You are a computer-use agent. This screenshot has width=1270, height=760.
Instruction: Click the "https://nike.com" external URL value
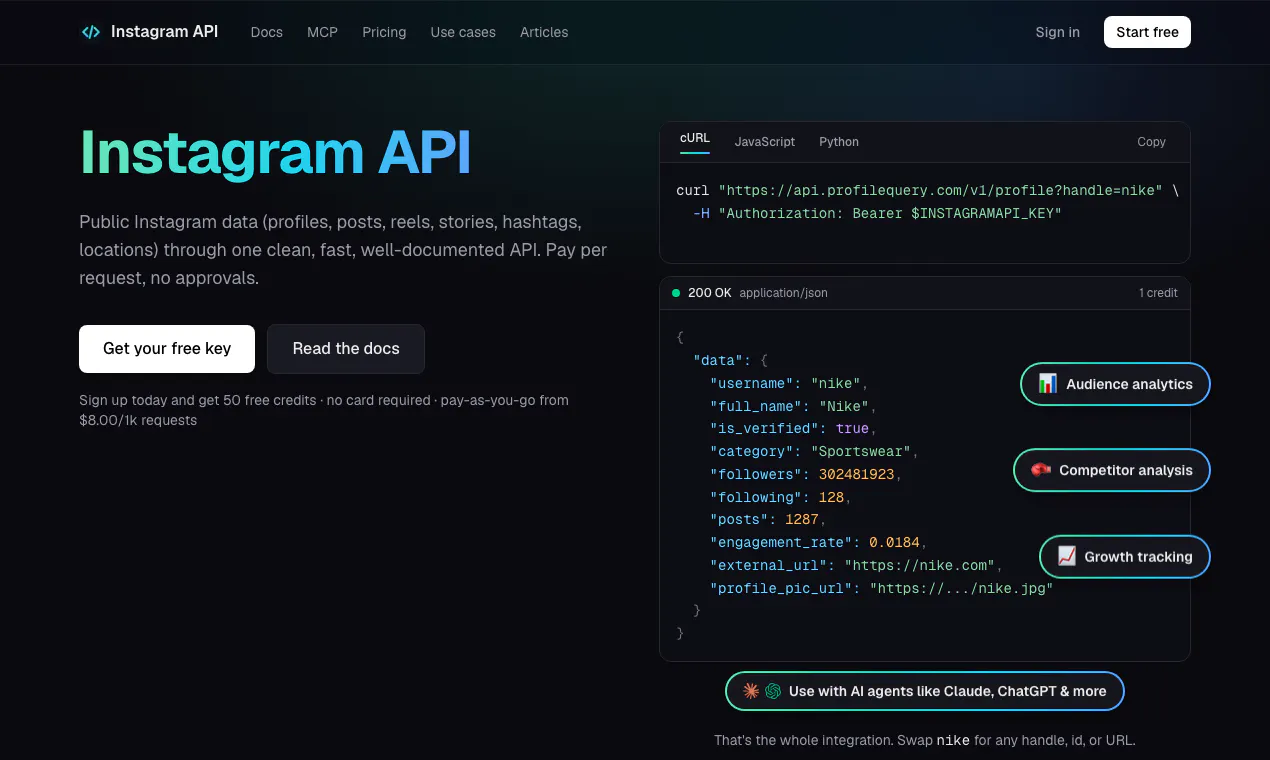click(920, 565)
